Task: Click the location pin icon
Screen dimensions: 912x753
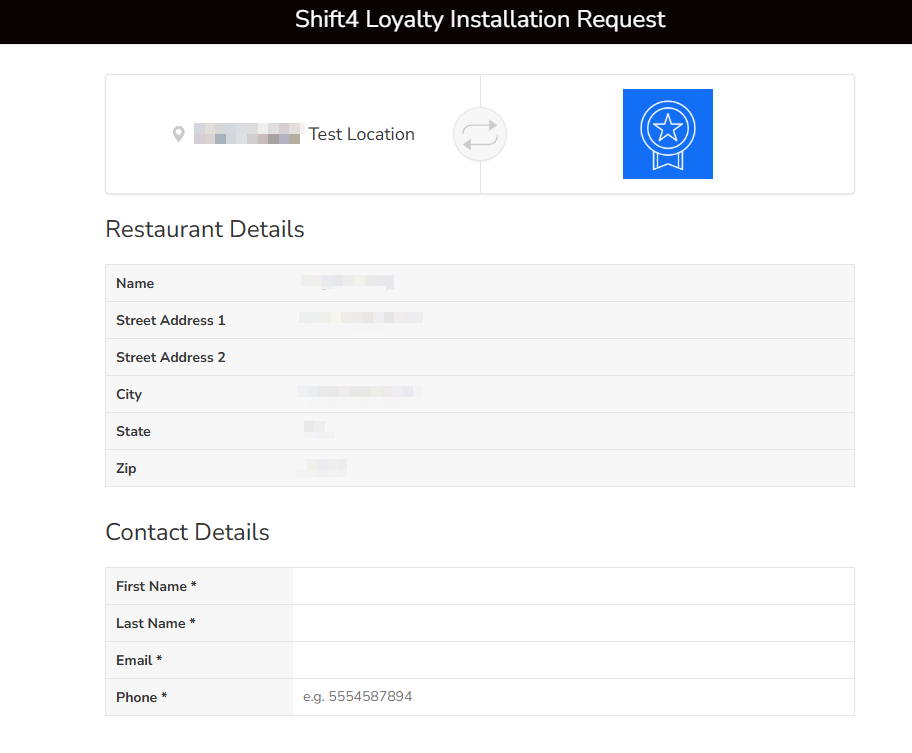Action: click(x=179, y=134)
